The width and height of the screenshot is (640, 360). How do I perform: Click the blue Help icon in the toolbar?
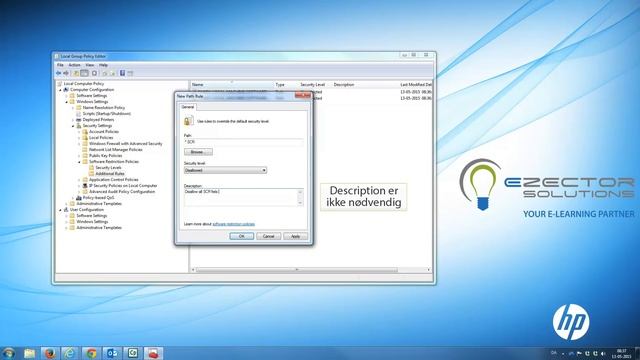(x=122, y=73)
